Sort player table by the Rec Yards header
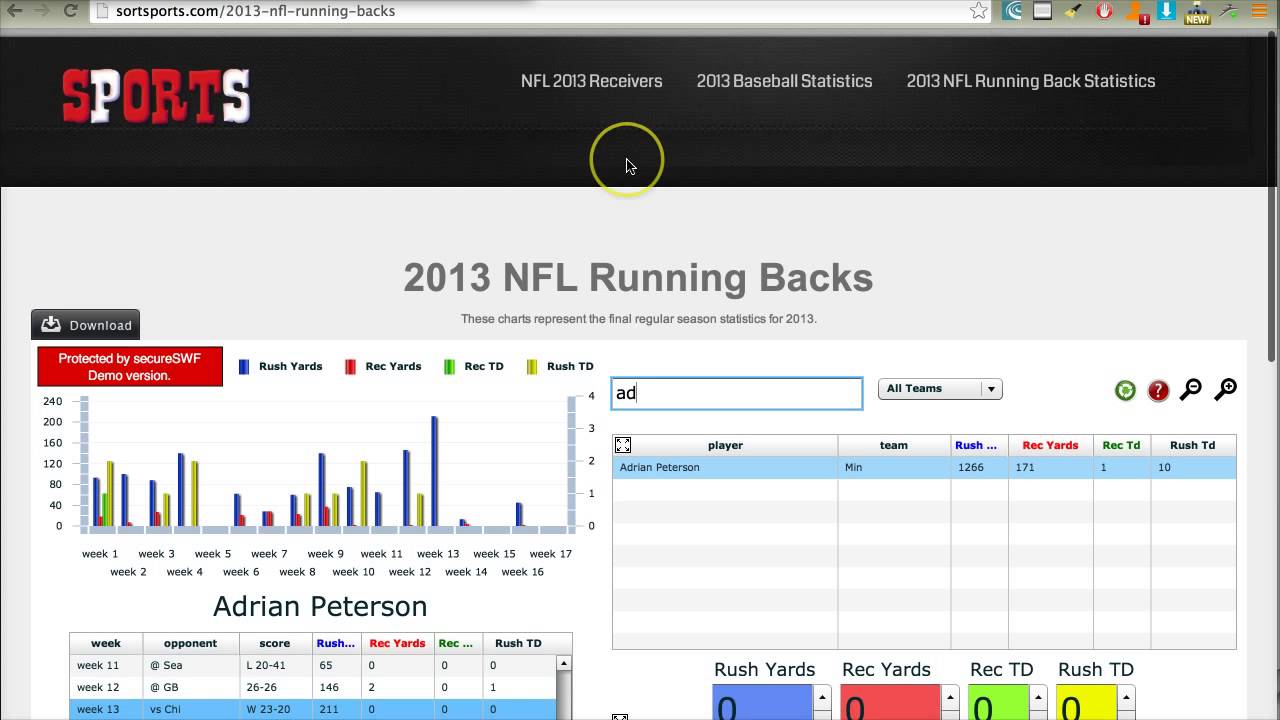The image size is (1280, 720). tap(1050, 445)
